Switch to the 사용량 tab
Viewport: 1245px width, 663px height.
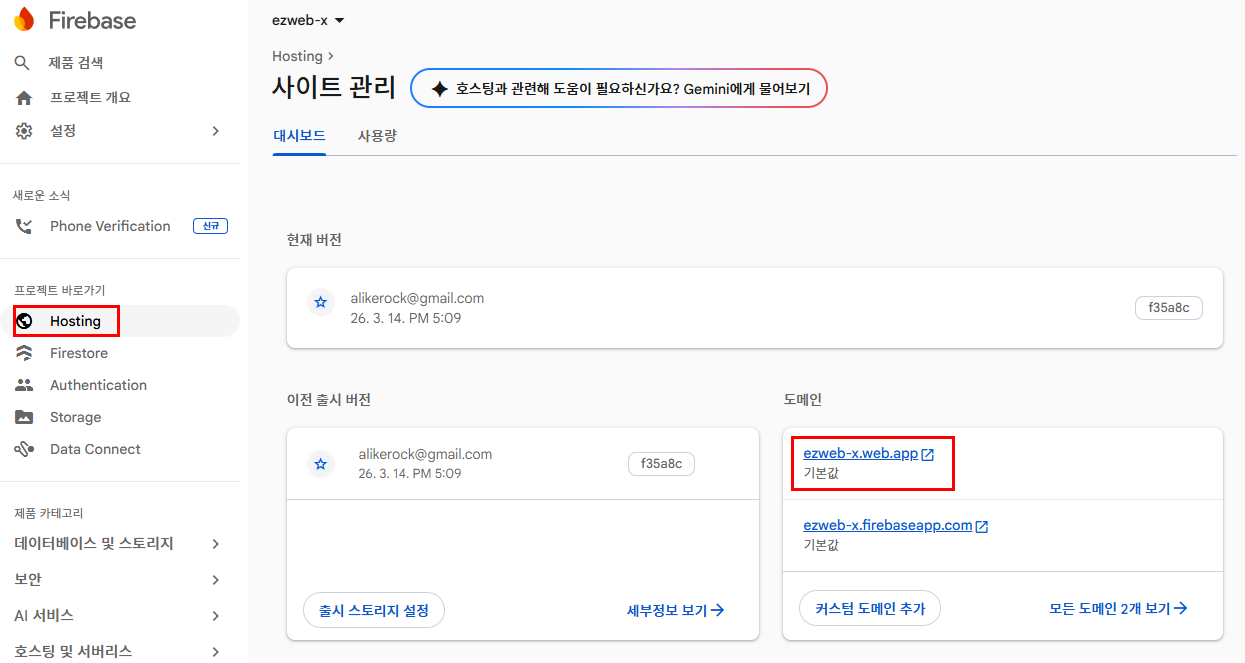pyautogui.click(x=377, y=136)
